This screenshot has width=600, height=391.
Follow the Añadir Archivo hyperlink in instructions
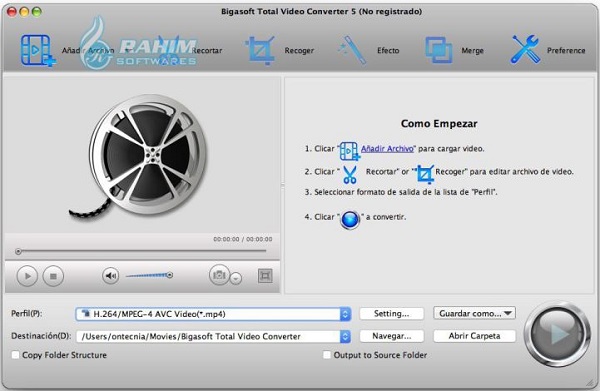387,148
